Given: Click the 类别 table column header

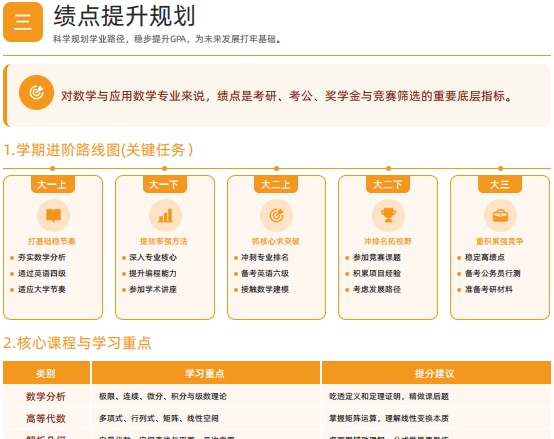Looking at the screenshot, I should (x=46, y=373).
